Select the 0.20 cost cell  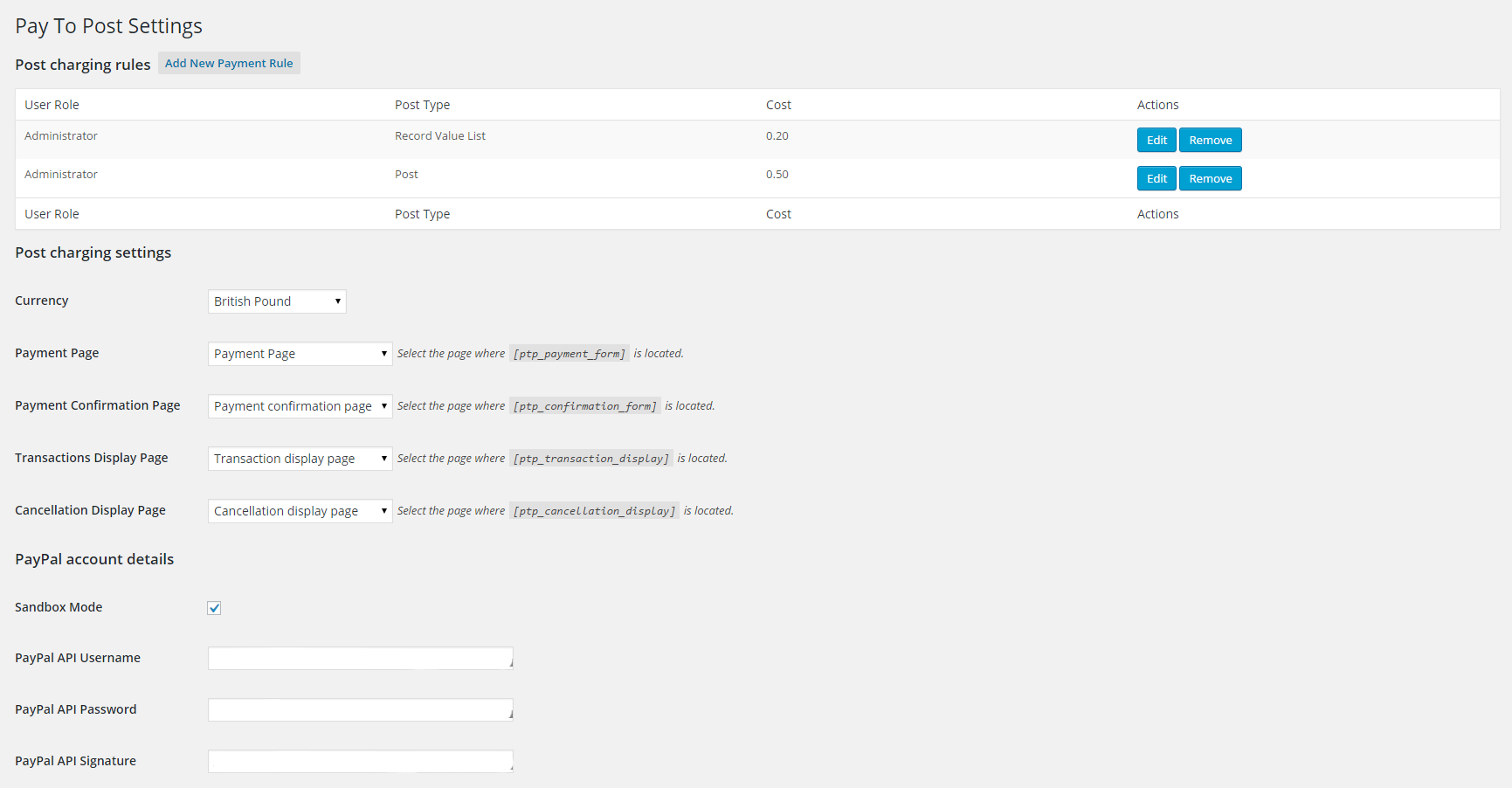point(777,135)
